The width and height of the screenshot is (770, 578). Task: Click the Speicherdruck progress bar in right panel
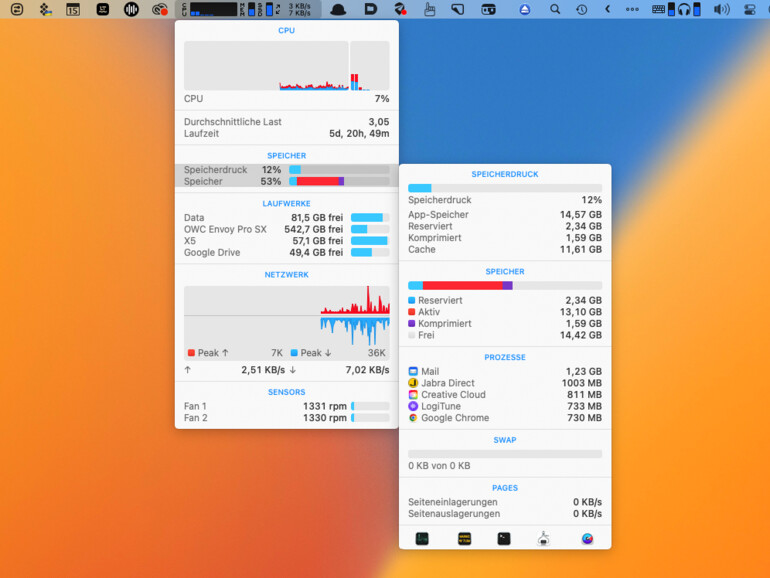pos(505,188)
